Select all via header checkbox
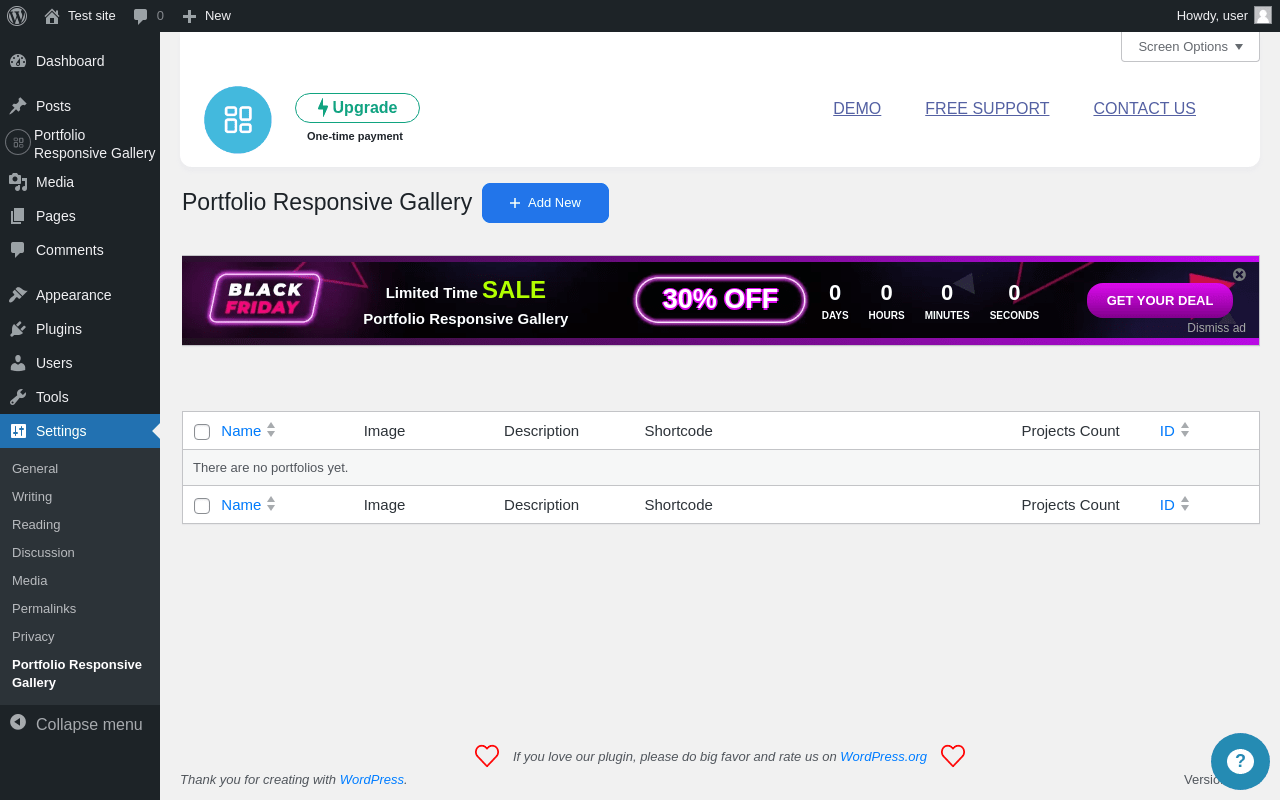Image resolution: width=1280 pixels, height=800 pixels. (x=202, y=432)
